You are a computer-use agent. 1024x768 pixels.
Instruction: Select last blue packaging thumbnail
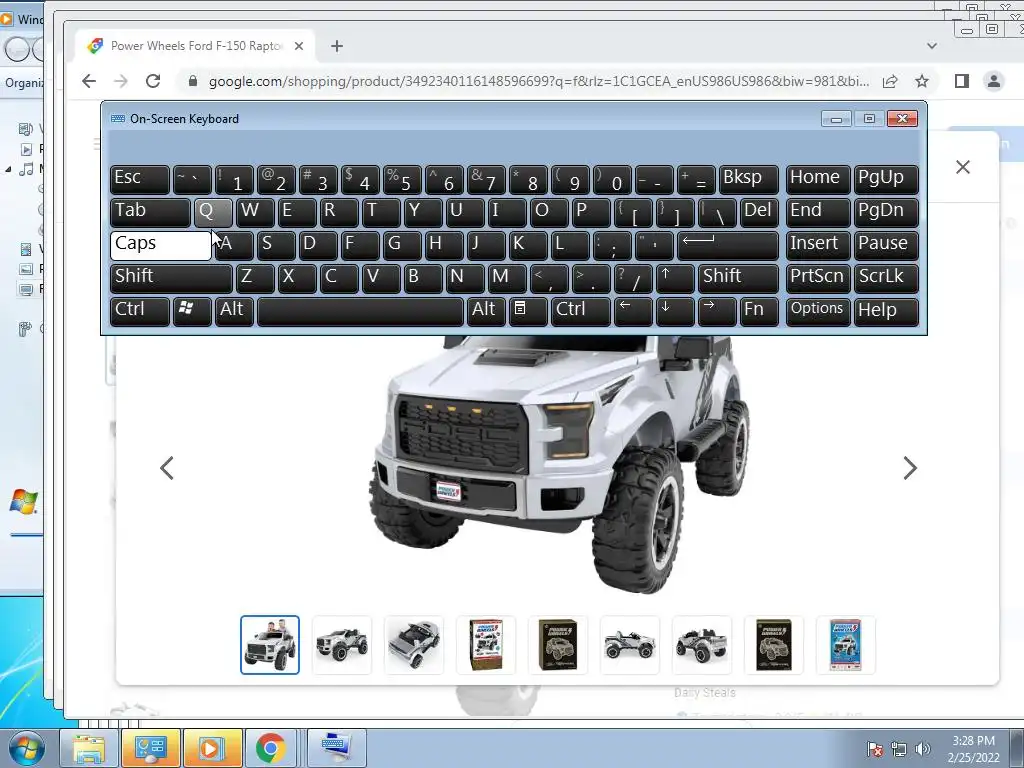(846, 645)
